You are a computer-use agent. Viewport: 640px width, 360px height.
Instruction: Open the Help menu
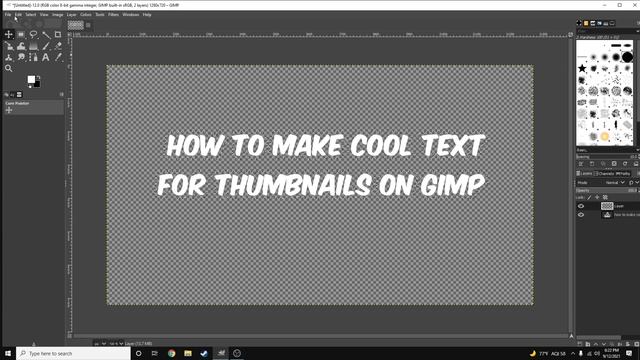tap(147, 15)
